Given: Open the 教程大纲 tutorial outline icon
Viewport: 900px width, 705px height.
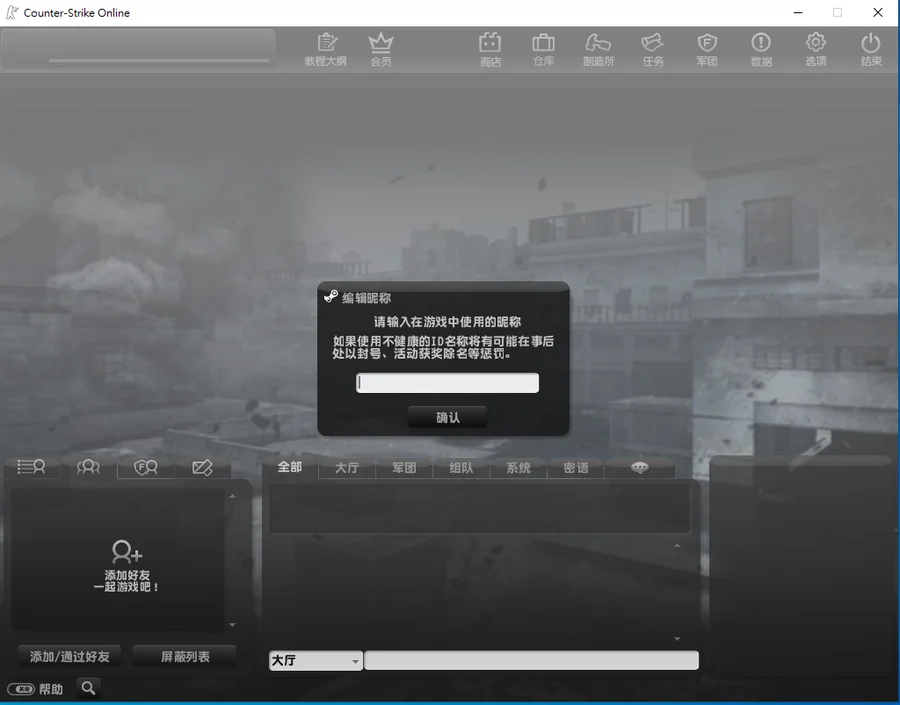Looking at the screenshot, I should click(x=325, y=49).
